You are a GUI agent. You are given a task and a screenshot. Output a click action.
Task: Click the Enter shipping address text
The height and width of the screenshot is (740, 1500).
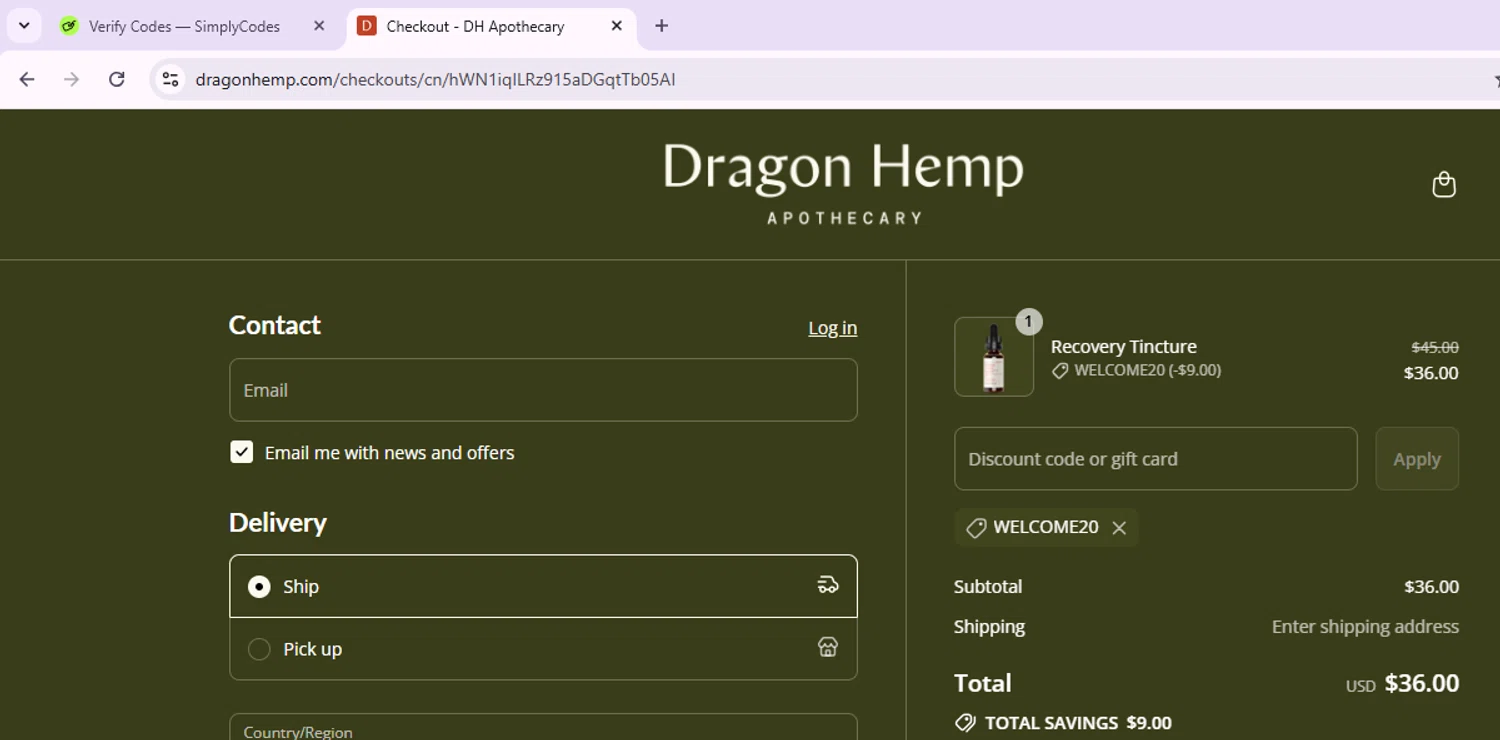pyautogui.click(x=1365, y=627)
